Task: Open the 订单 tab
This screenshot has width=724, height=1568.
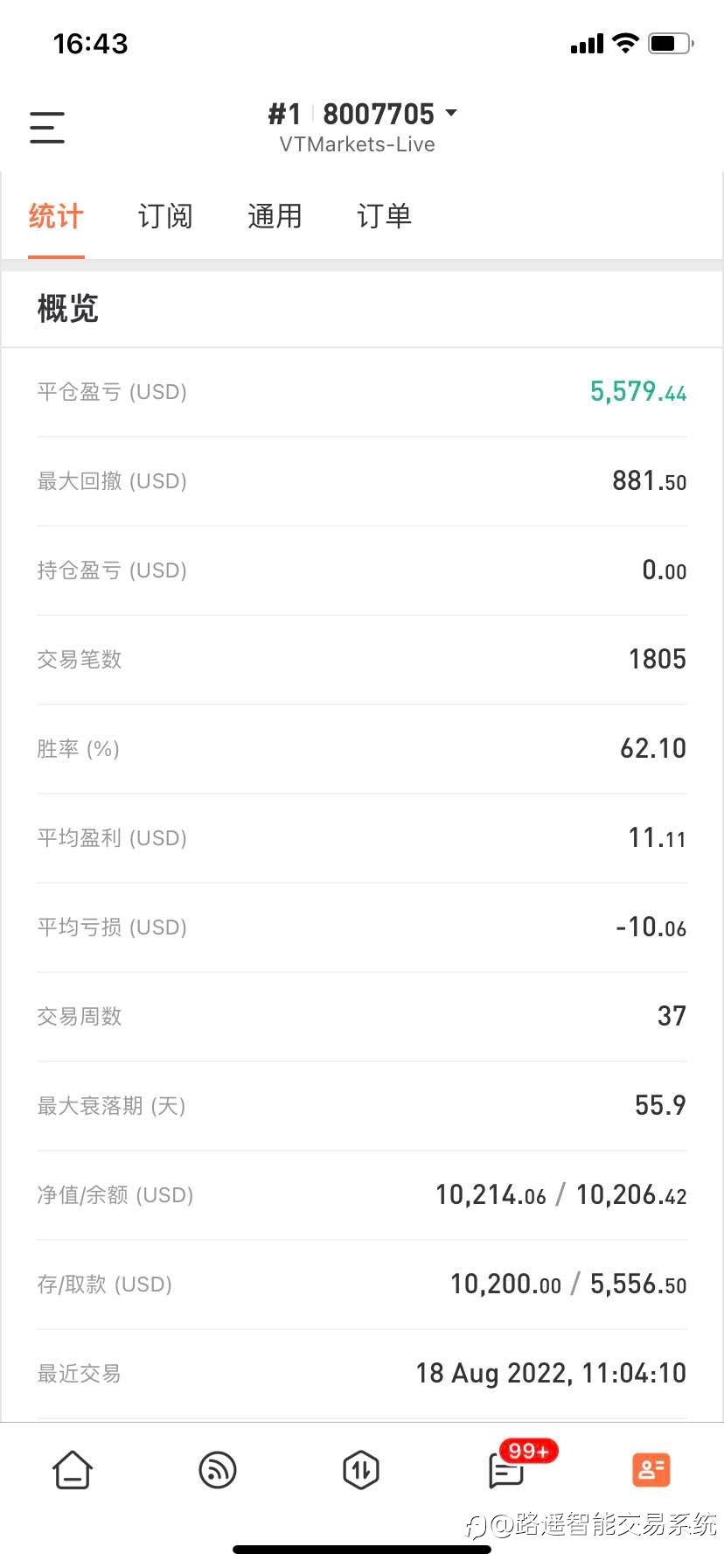Action: pyautogui.click(x=384, y=216)
